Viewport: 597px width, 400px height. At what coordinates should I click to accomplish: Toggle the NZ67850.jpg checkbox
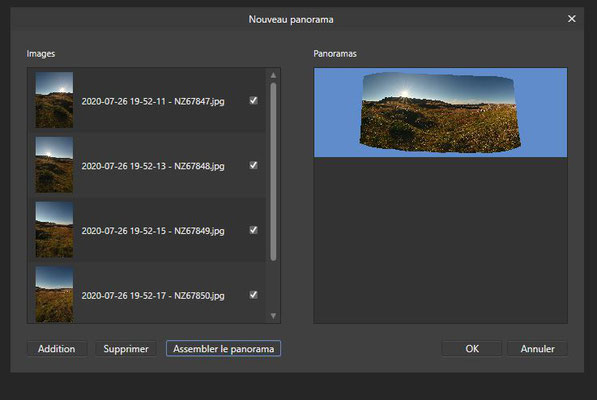253,295
